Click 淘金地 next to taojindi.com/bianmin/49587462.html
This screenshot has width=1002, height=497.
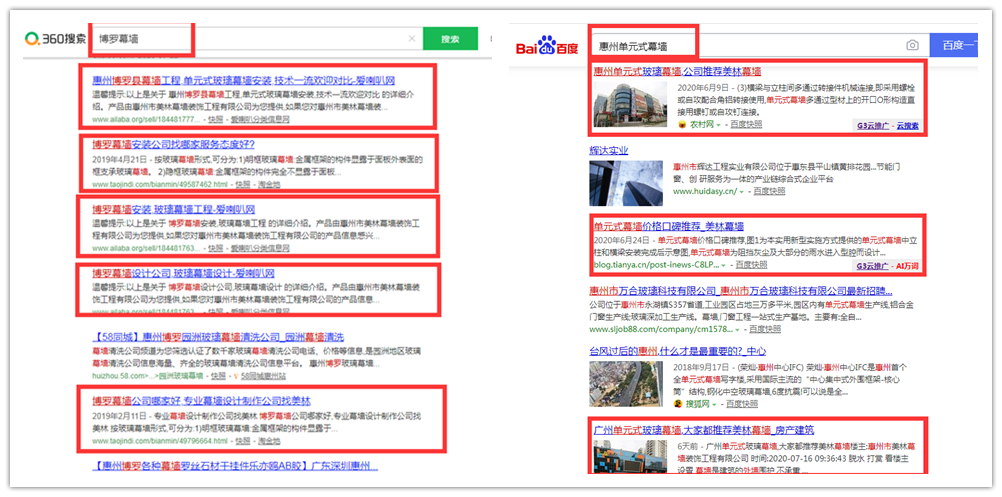pos(268,185)
